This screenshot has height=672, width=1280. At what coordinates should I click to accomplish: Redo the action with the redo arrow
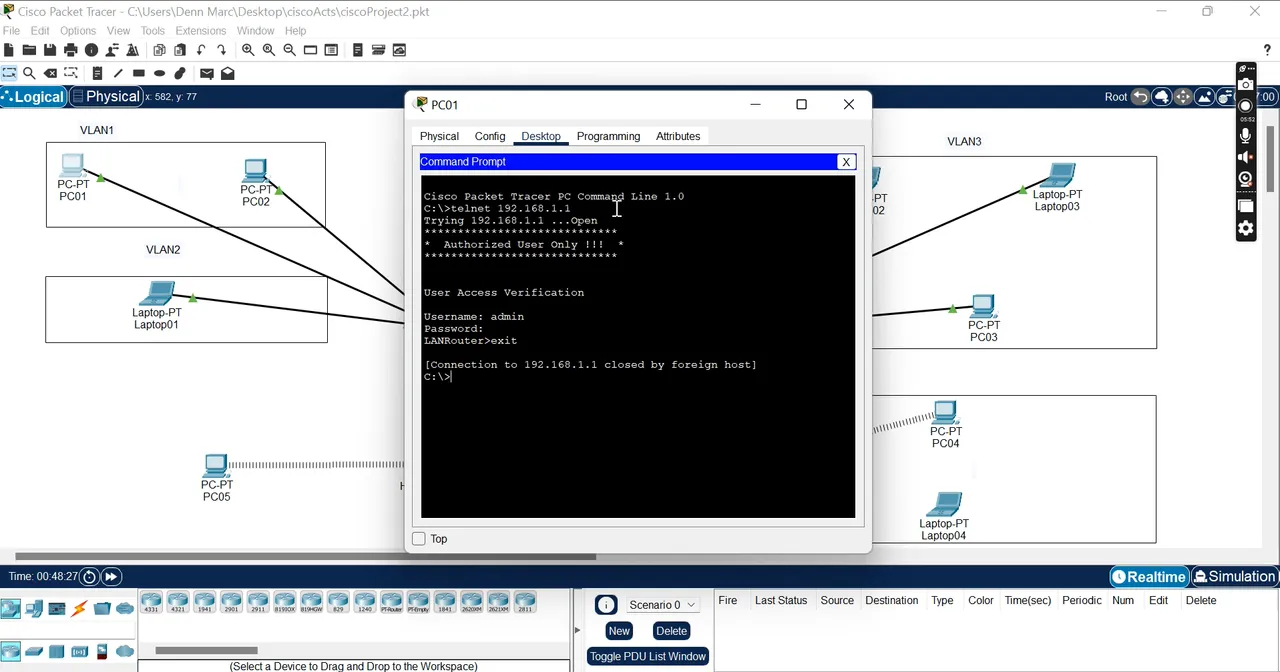click(x=222, y=50)
